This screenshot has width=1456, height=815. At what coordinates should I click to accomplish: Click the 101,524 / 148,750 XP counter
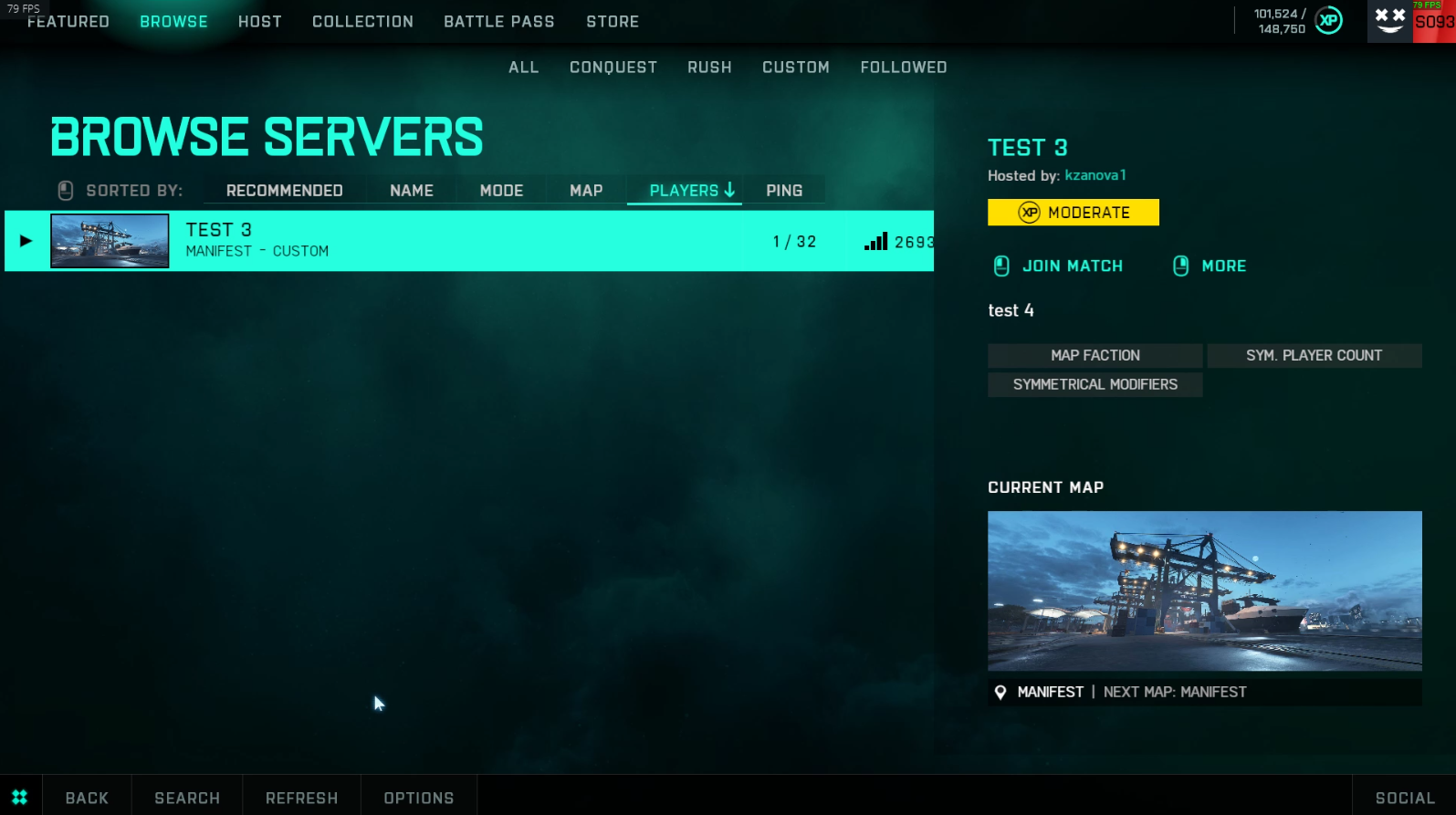tap(1280, 21)
